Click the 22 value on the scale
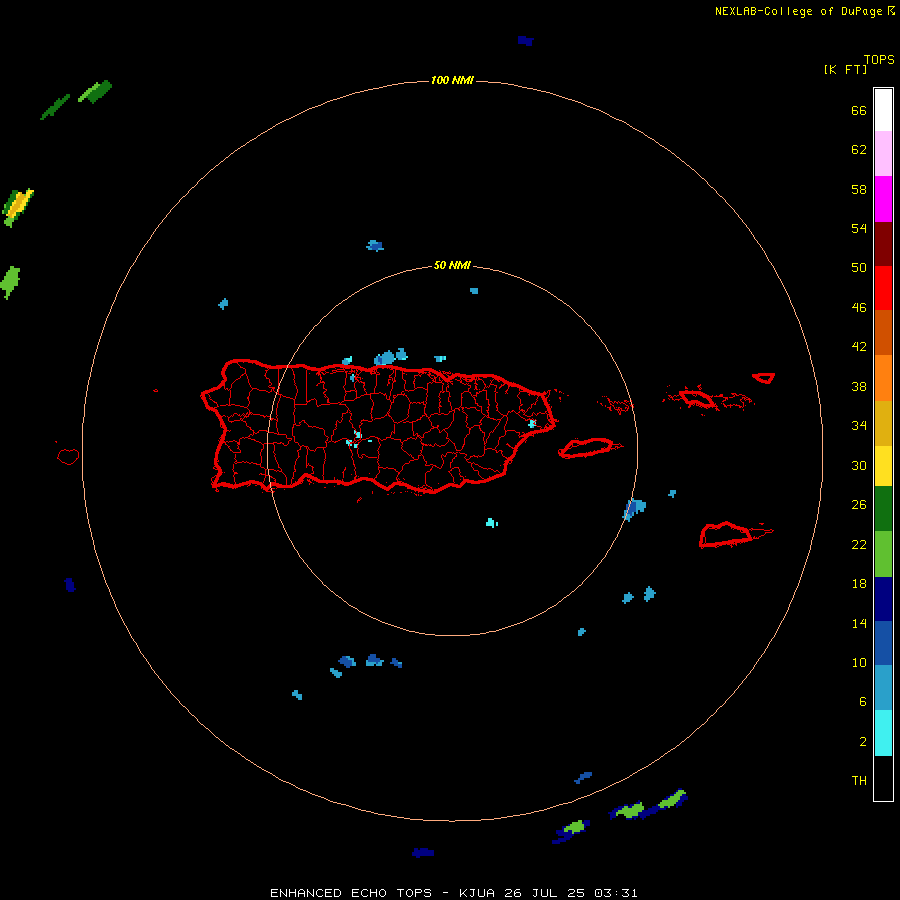 (x=859, y=544)
